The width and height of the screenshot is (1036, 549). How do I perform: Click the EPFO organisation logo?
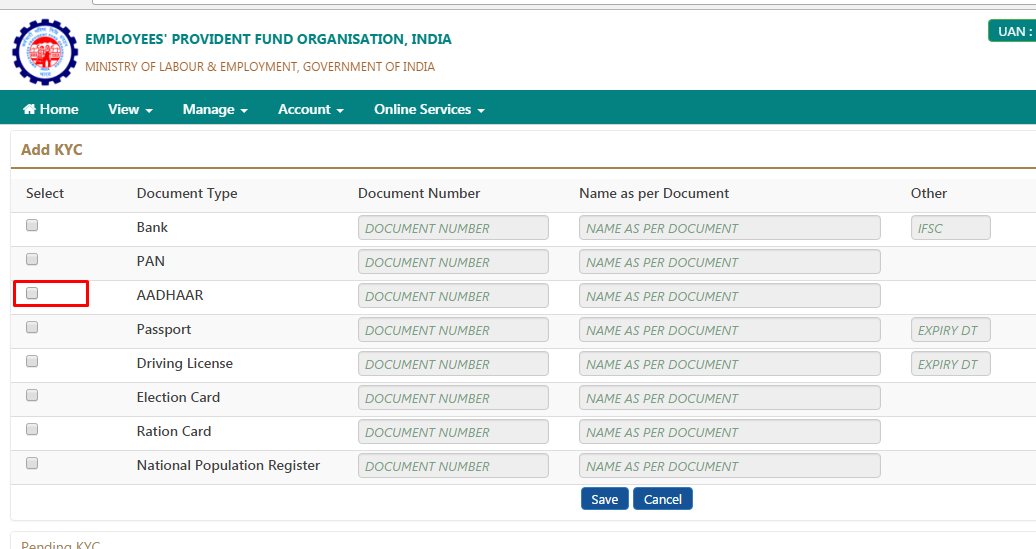pos(45,52)
